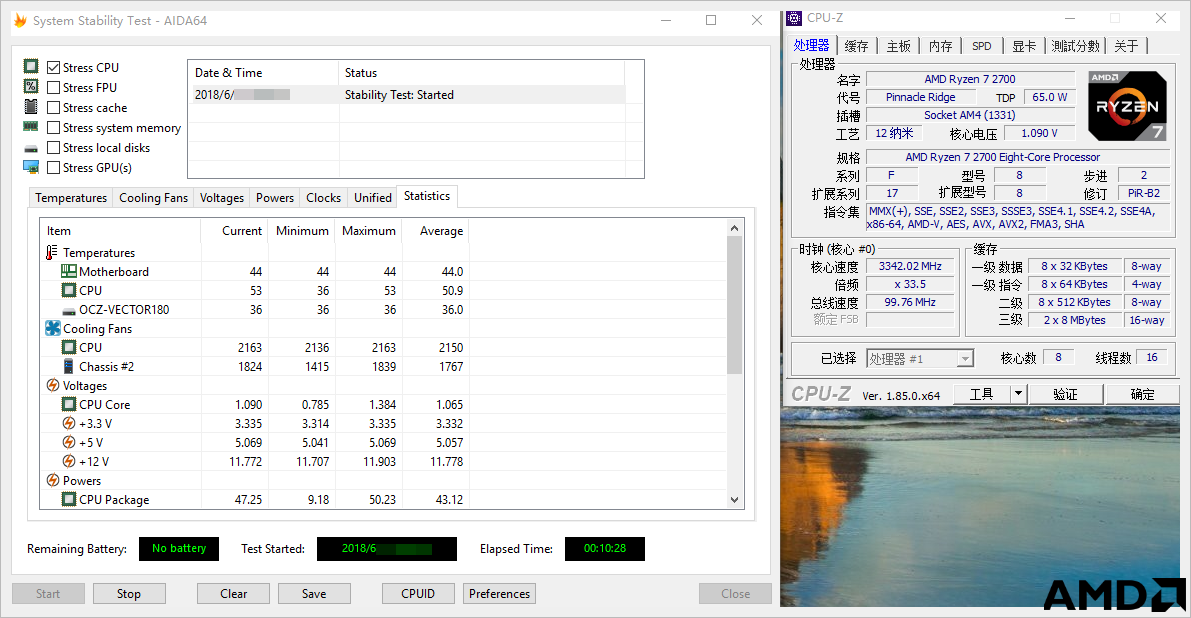Select the Stability Test: Started log row

pos(407,94)
